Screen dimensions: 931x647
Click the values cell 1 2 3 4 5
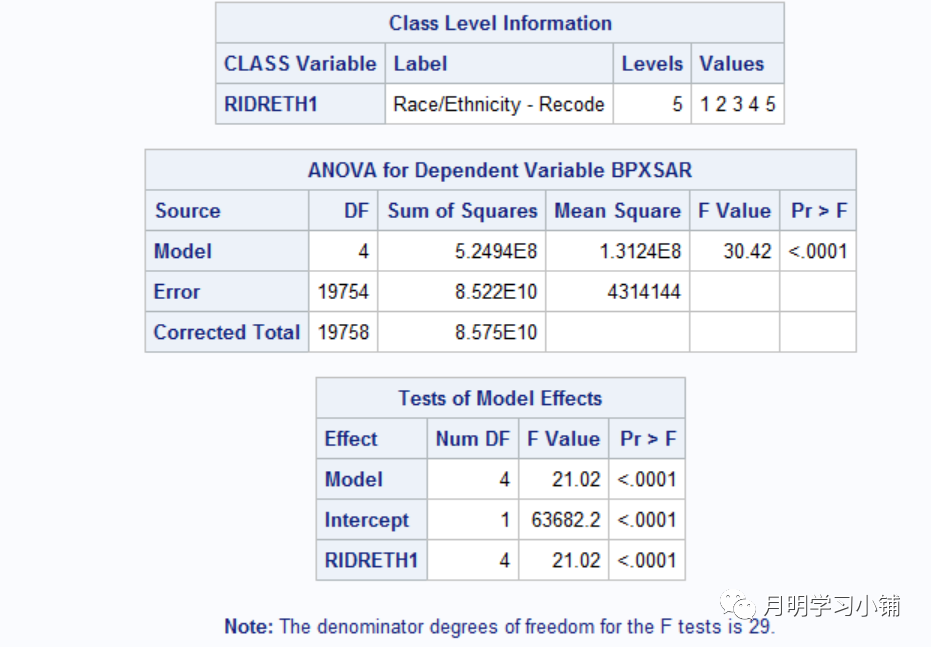coord(737,104)
